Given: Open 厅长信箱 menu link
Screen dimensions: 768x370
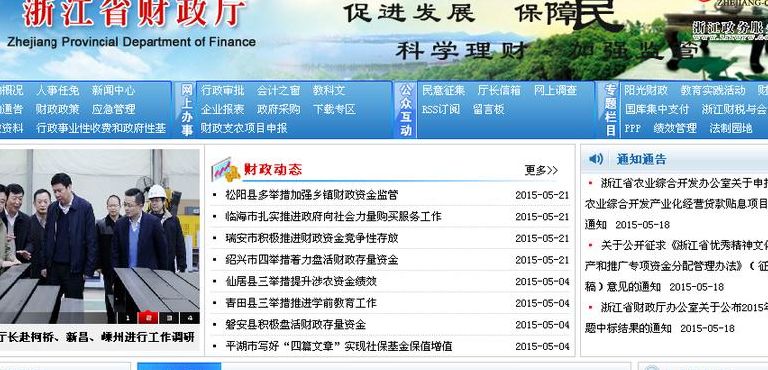Looking at the screenshot, I should [x=499, y=90].
